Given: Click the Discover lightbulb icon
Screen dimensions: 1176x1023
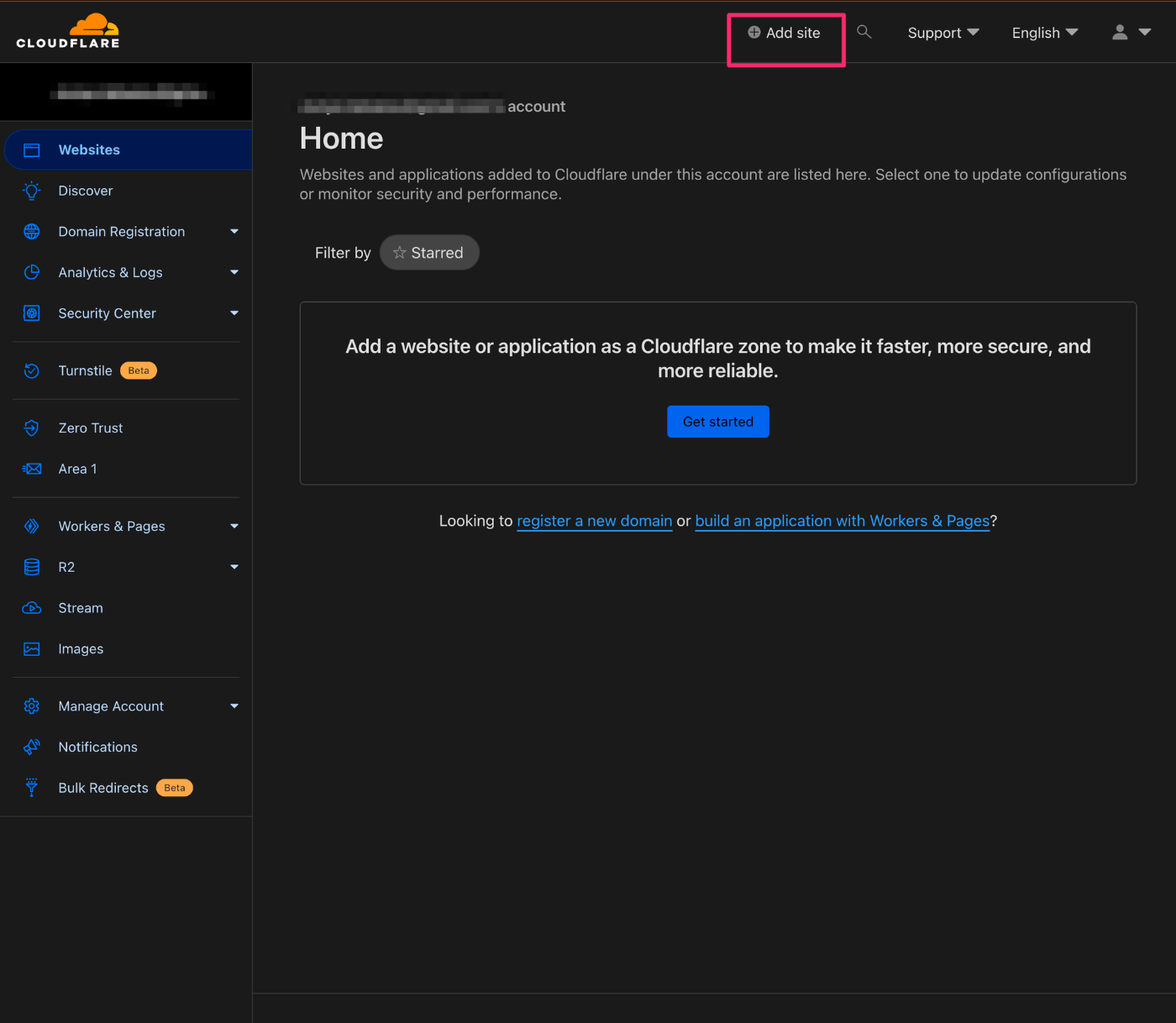Looking at the screenshot, I should coord(32,191).
